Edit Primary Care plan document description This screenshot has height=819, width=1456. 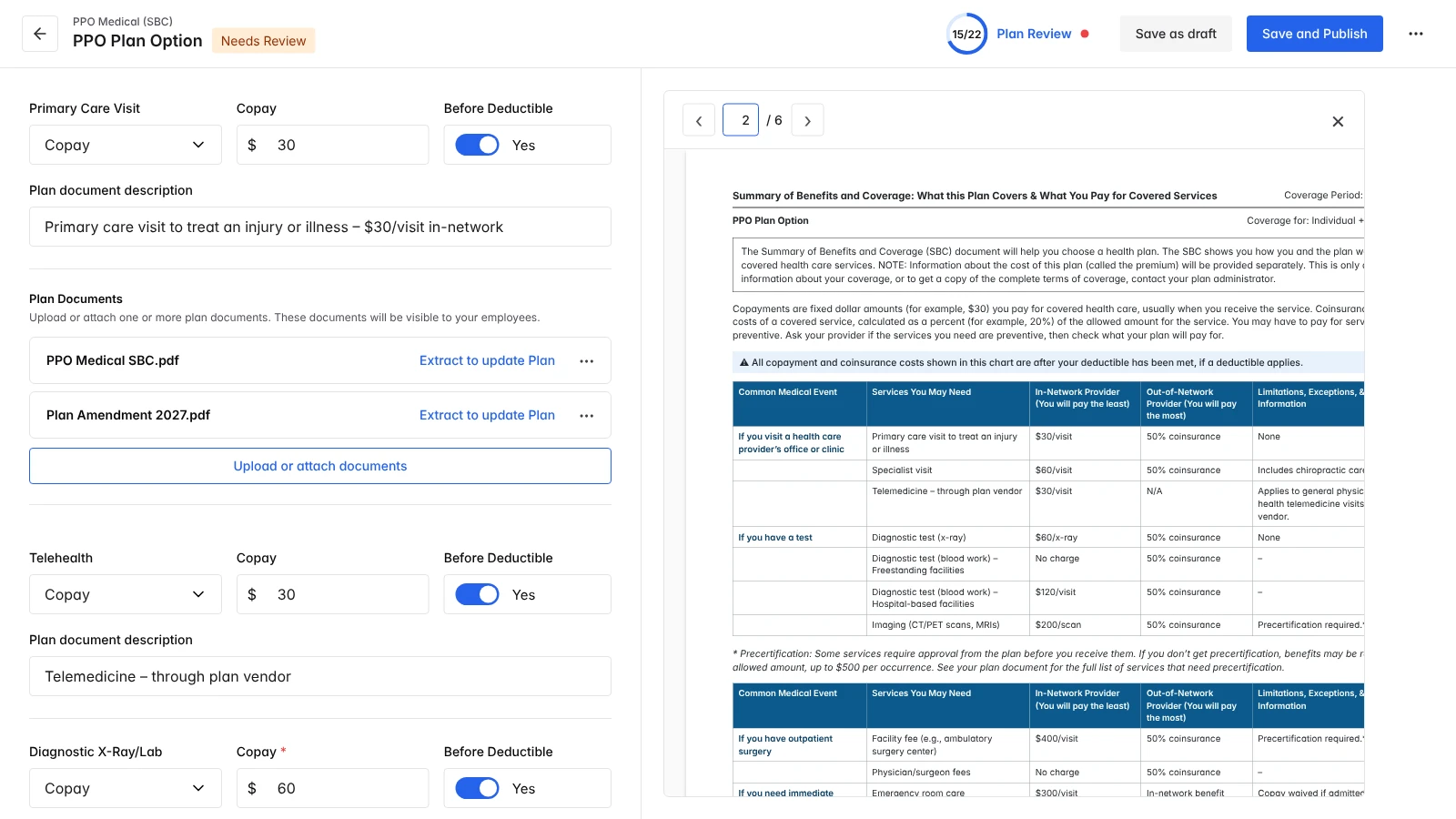pos(320,227)
